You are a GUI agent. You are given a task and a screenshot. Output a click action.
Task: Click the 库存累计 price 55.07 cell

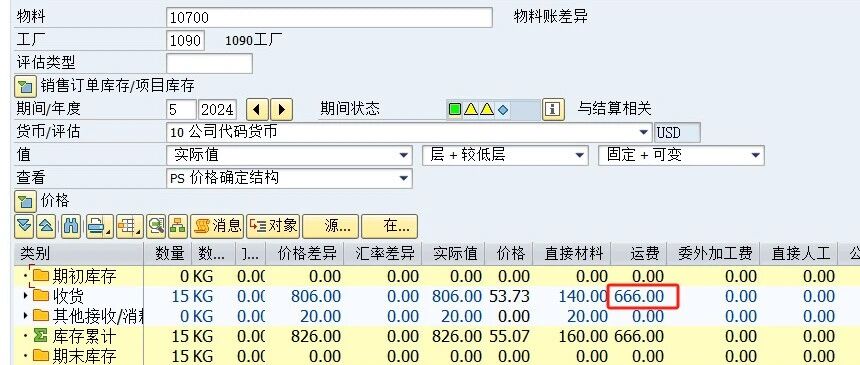coord(510,336)
